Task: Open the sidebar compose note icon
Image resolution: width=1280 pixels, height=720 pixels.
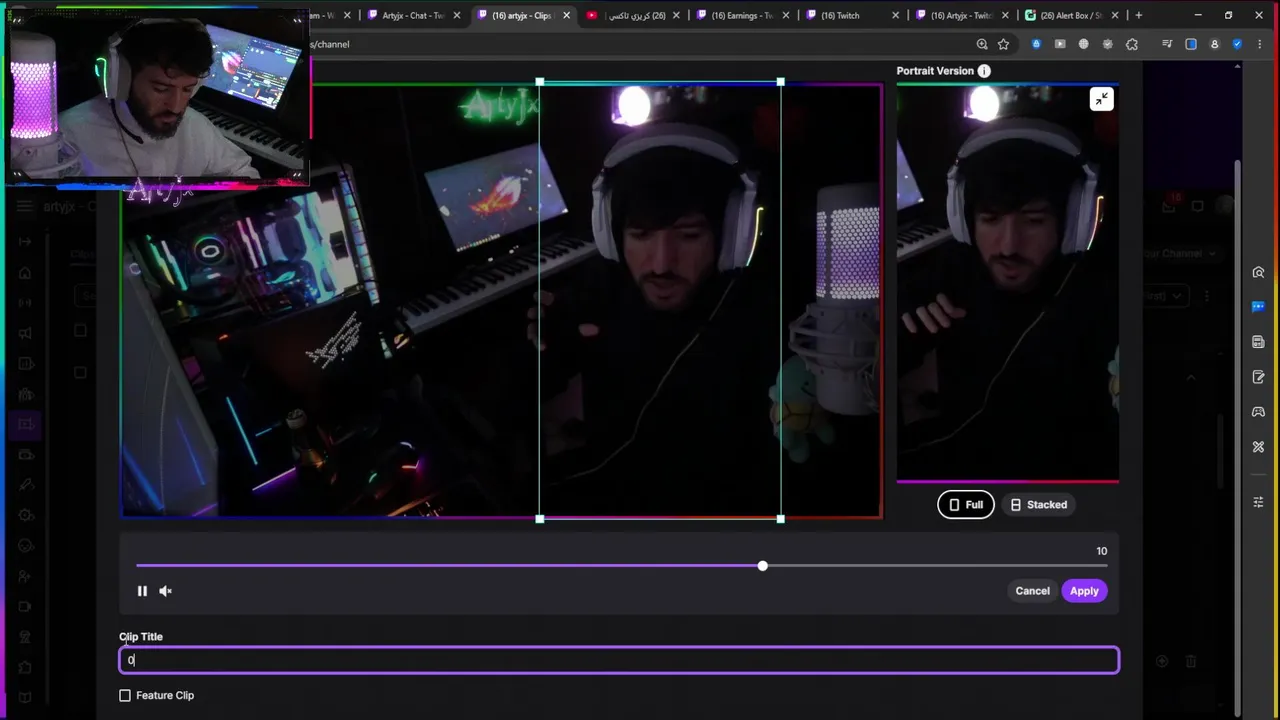Action: click(x=1258, y=377)
